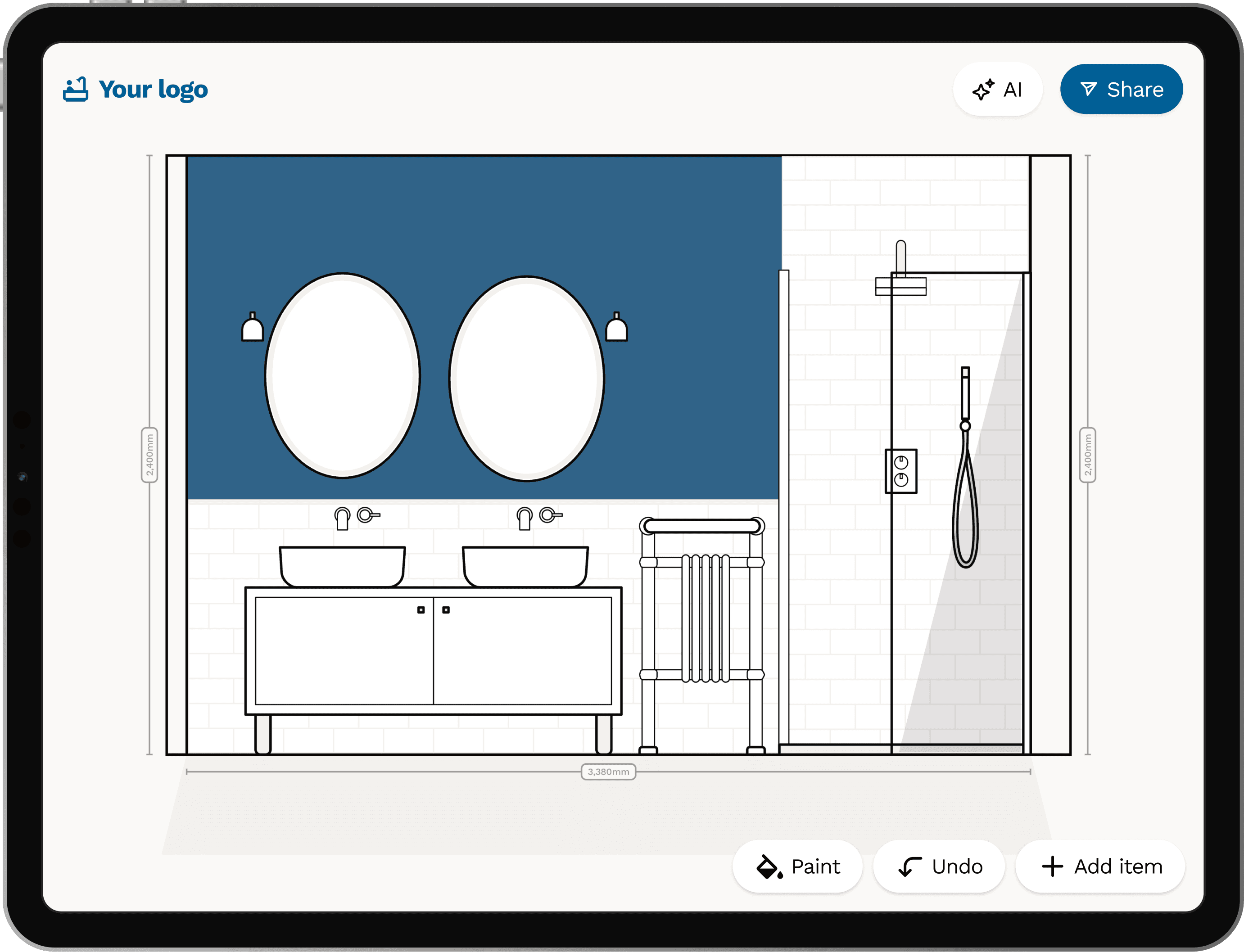Select the vanity unit left door
Image resolution: width=1244 pixels, height=952 pixels.
[344, 651]
